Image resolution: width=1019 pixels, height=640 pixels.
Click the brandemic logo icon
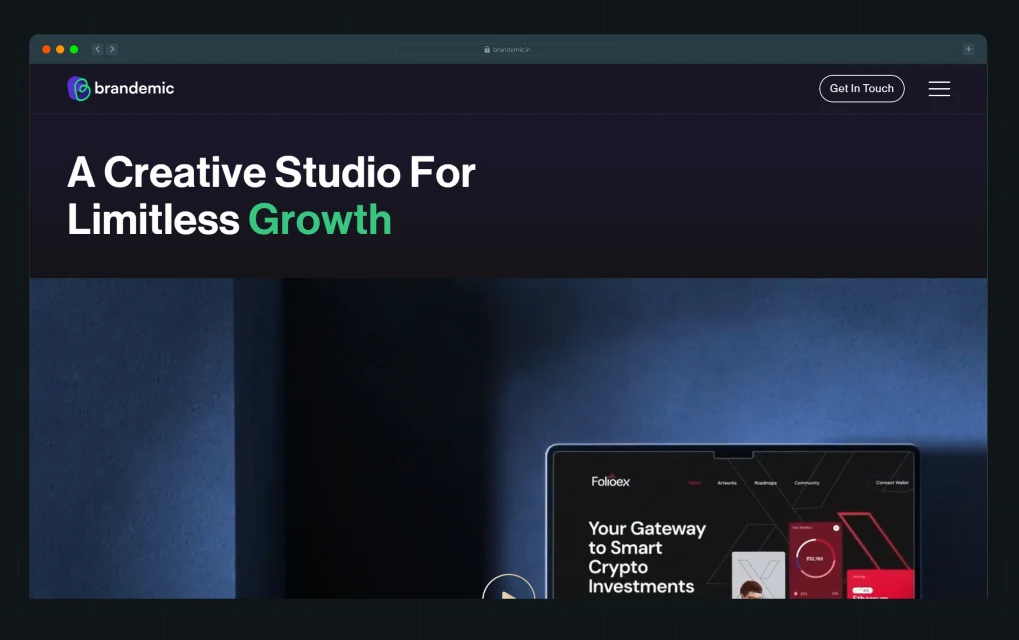point(79,88)
